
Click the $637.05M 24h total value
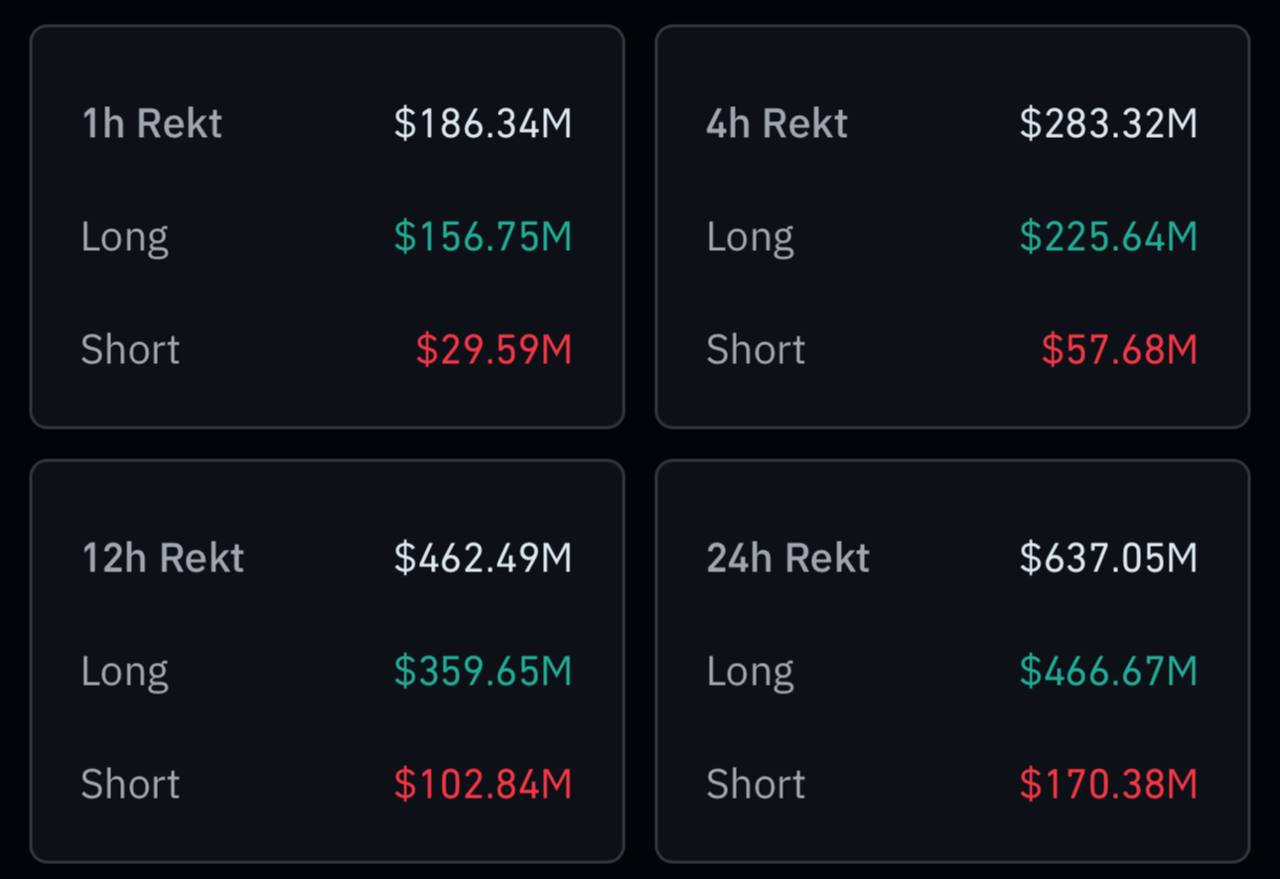1108,557
